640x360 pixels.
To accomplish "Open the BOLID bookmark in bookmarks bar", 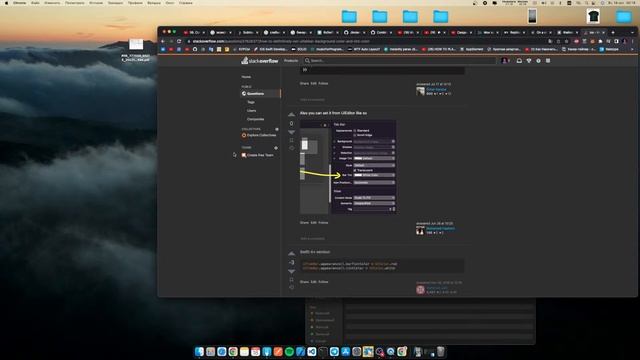I will pos(299,49).
